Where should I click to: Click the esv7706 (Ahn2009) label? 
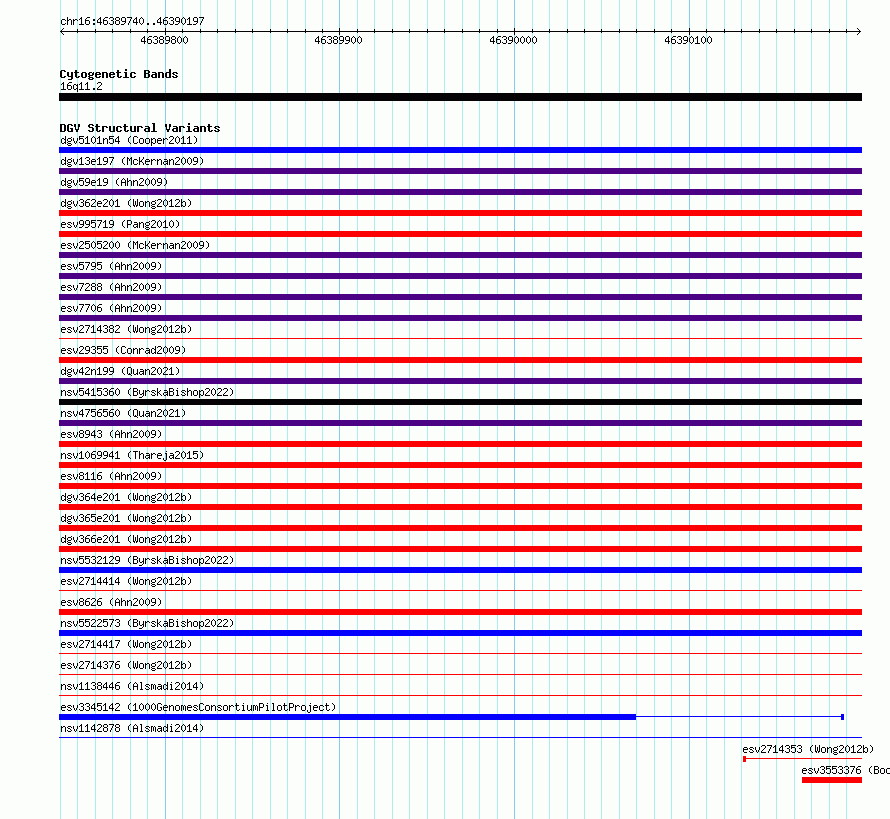tap(111, 308)
